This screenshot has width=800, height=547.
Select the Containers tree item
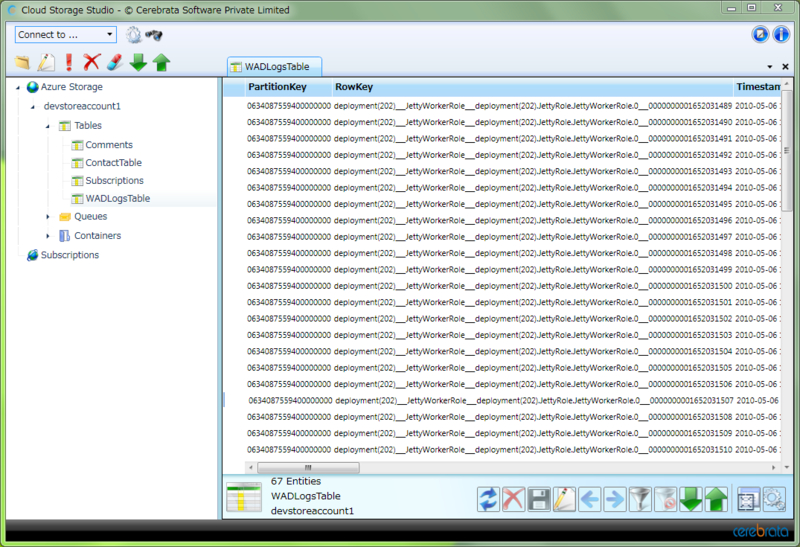[x=97, y=236]
